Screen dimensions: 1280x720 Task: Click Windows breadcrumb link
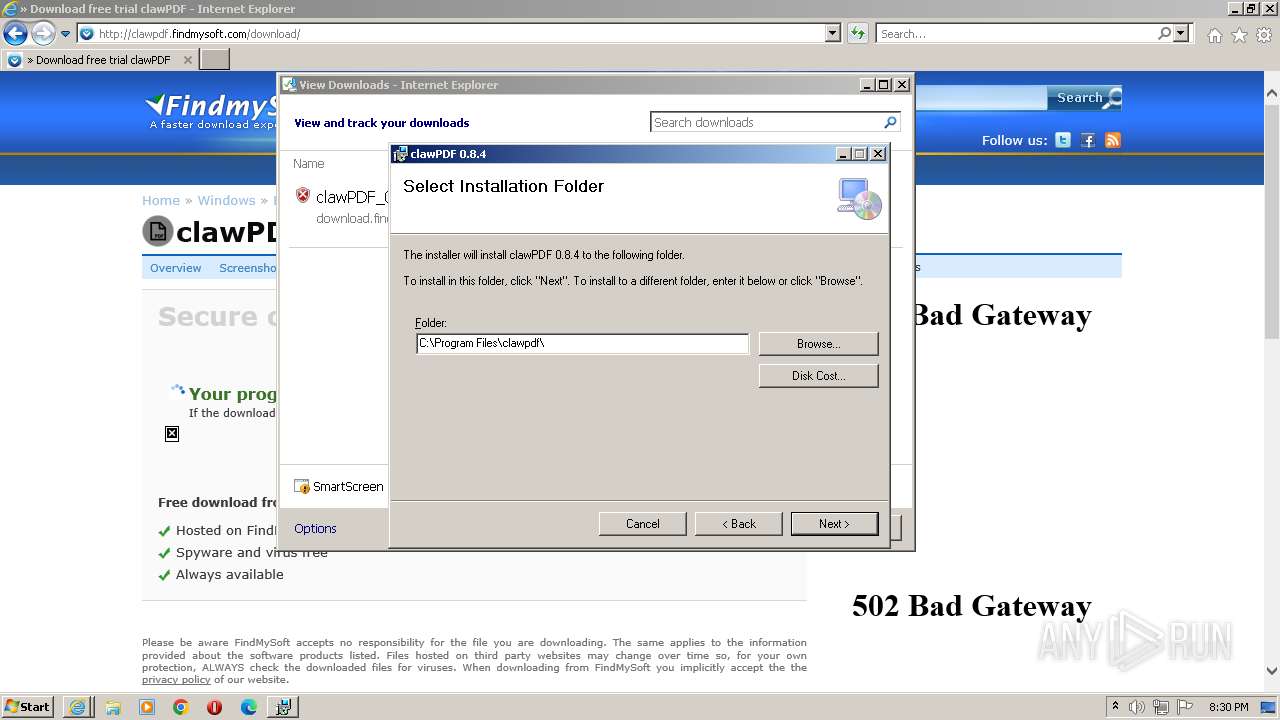[x=226, y=200]
